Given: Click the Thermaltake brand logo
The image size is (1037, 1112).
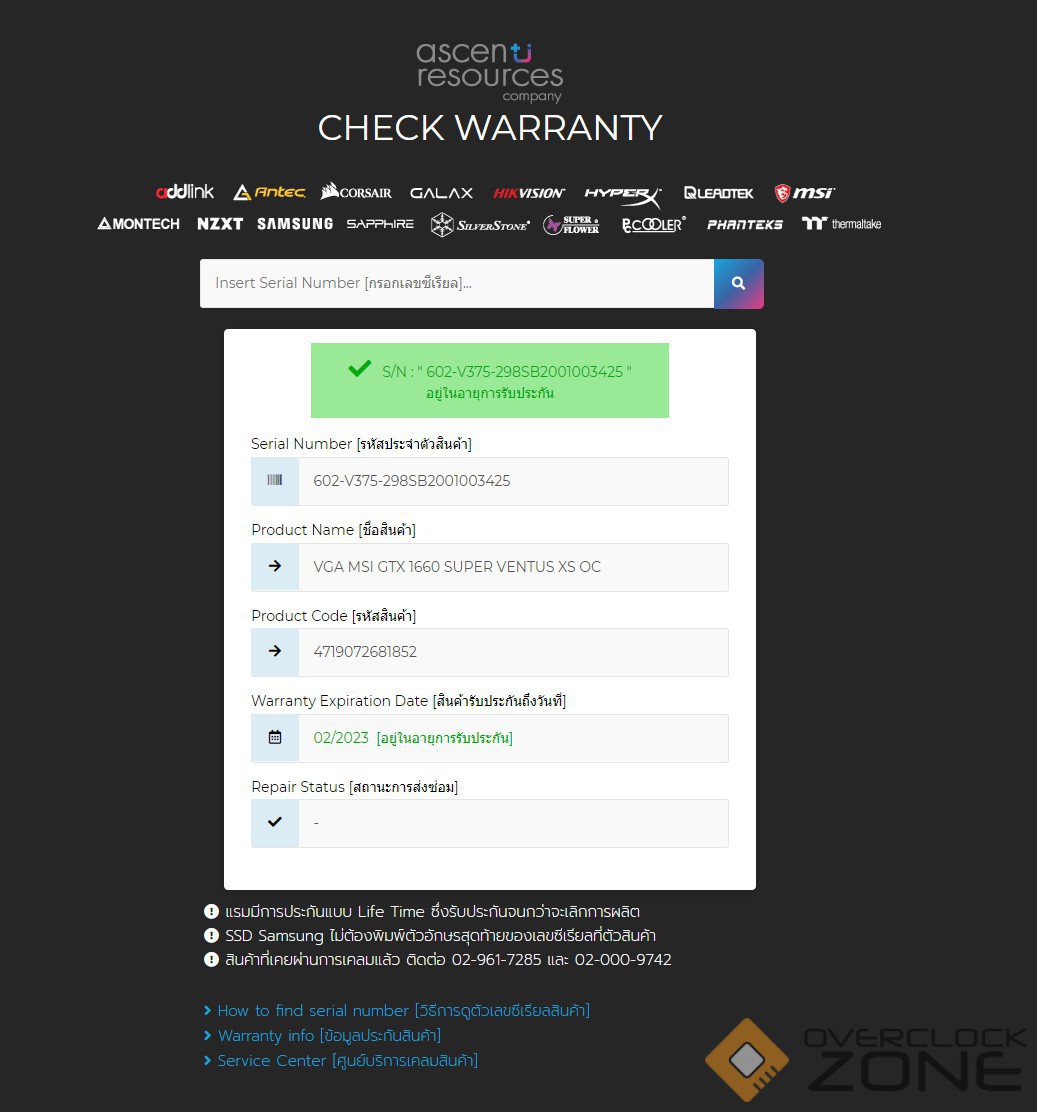Looking at the screenshot, I should point(841,224).
